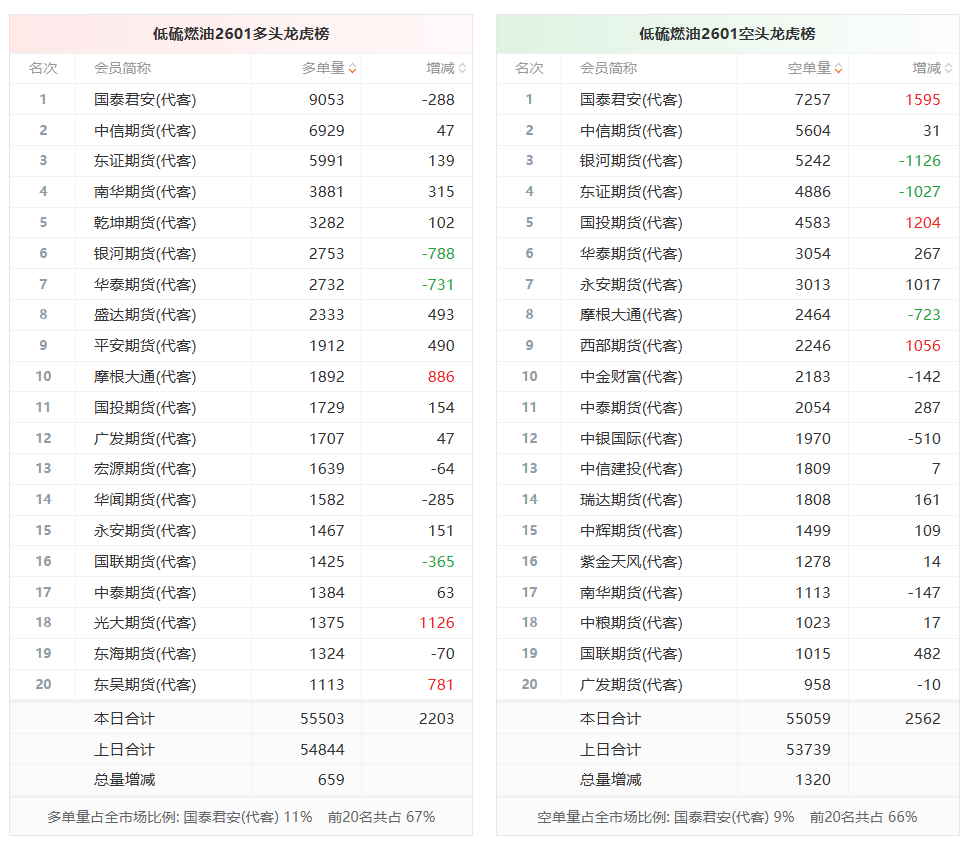Select 国投期货(代客) in long table

[x=145, y=407]
